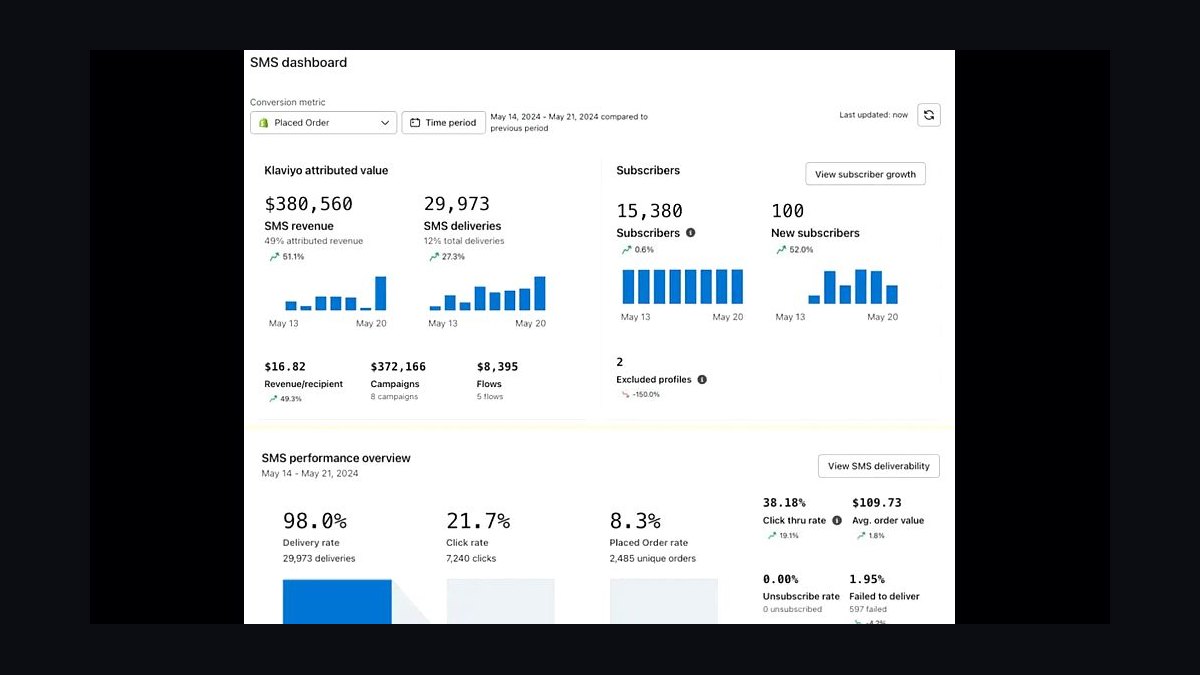Click the 29,973 SMS deliveries value

point(457,204)
